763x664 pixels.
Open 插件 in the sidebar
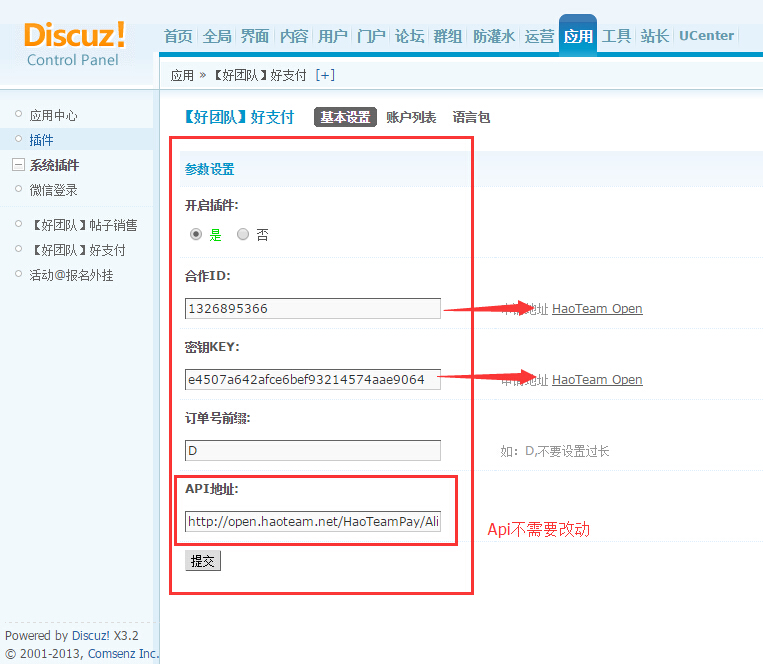(x=41, y=140)
